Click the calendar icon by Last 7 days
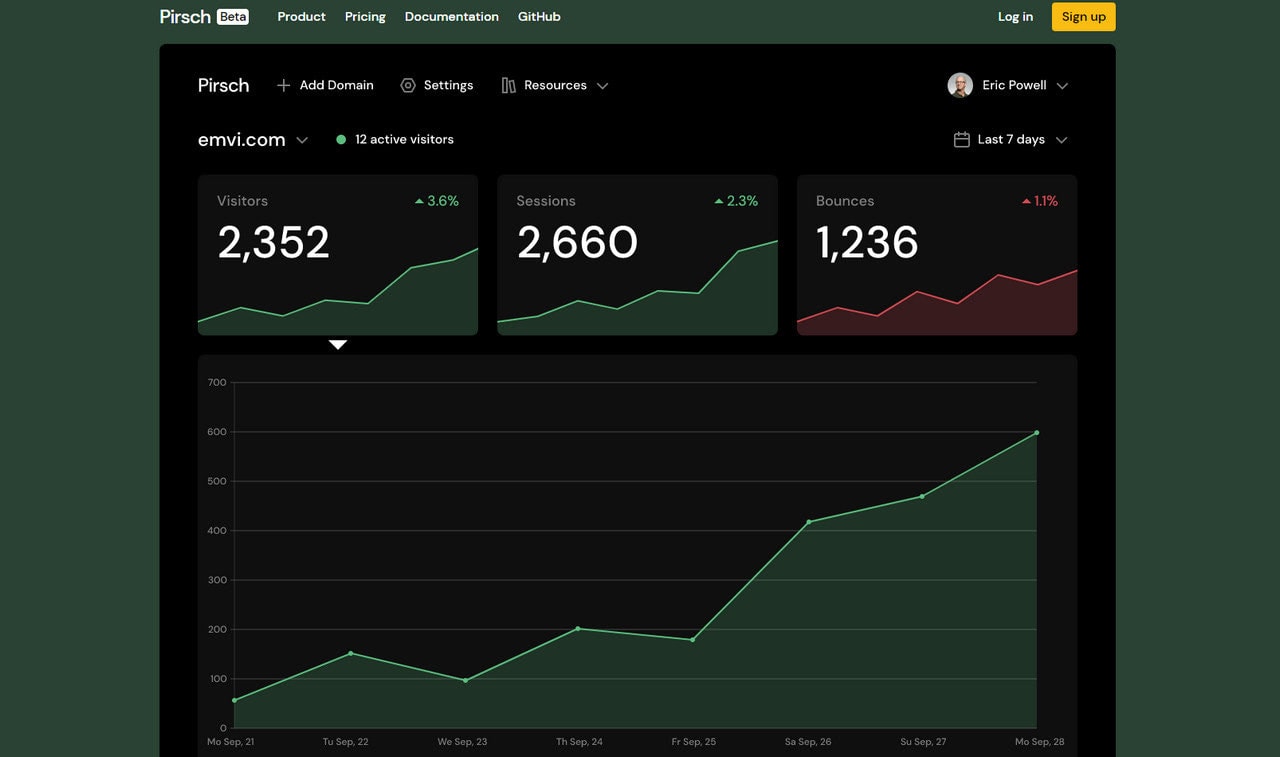 click(x=961, y=140)
